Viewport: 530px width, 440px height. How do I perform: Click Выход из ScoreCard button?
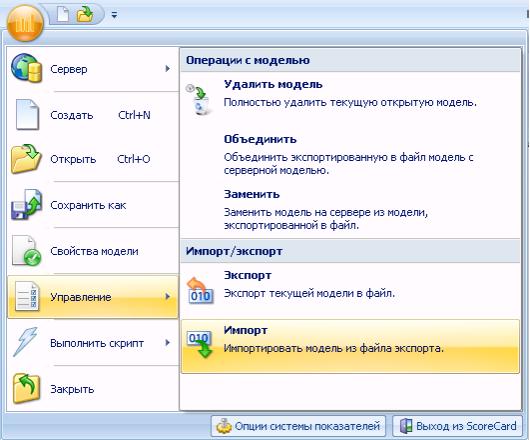(458, 426)
